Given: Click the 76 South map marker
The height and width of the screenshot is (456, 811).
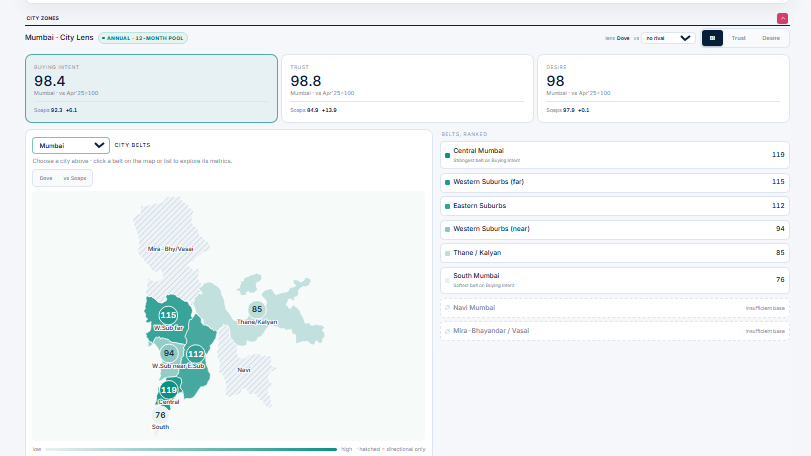Looking at the screenshot, I should point(160,415).
